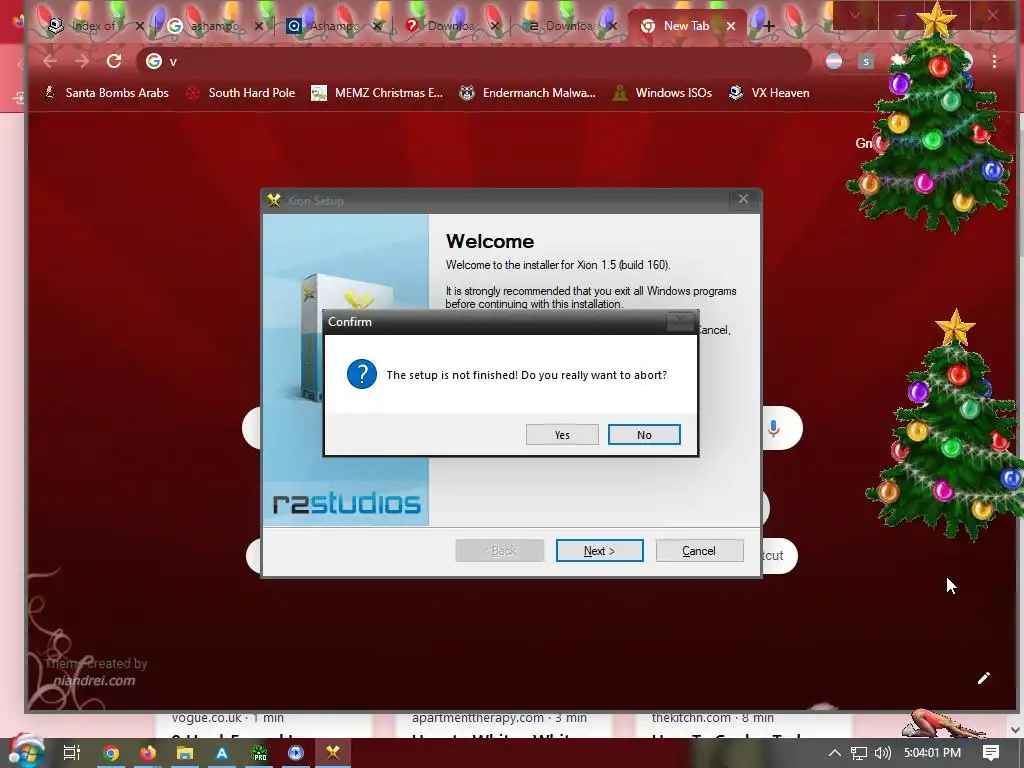The height and width of the screenshot is (768, 1024).
Task: Open Firefox from the taskbar
Action: pos(148,753)
